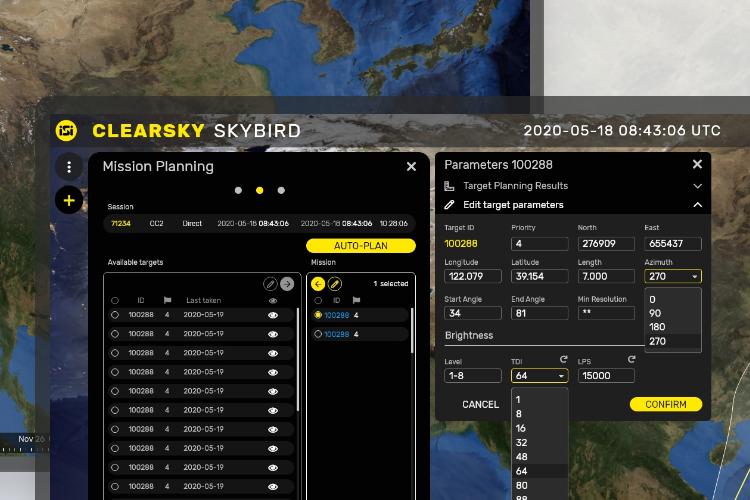The width and height of the screenshot is (750, 500).
Task: Click the AUTO-PLAN button
Action: [x=361, y=245]
